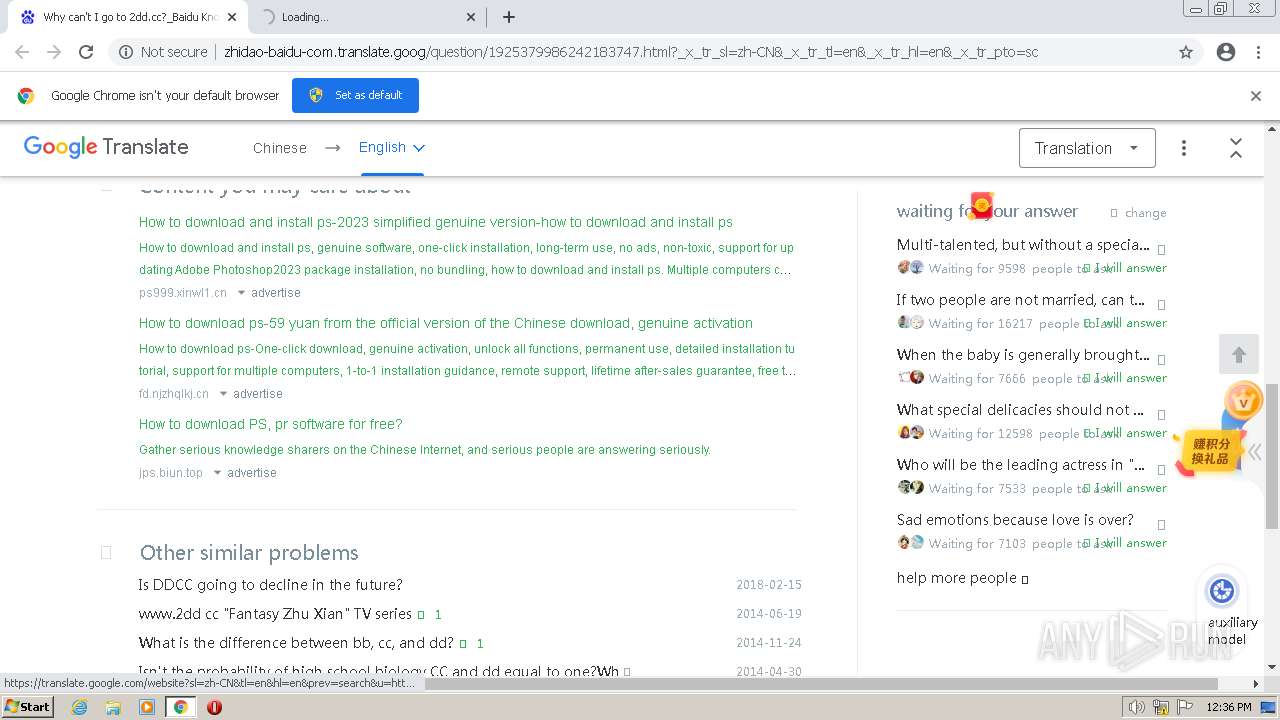Open 'How to download ps-59 yuan' link
This screenshot has width=1280, height=720.
point(446,323)
